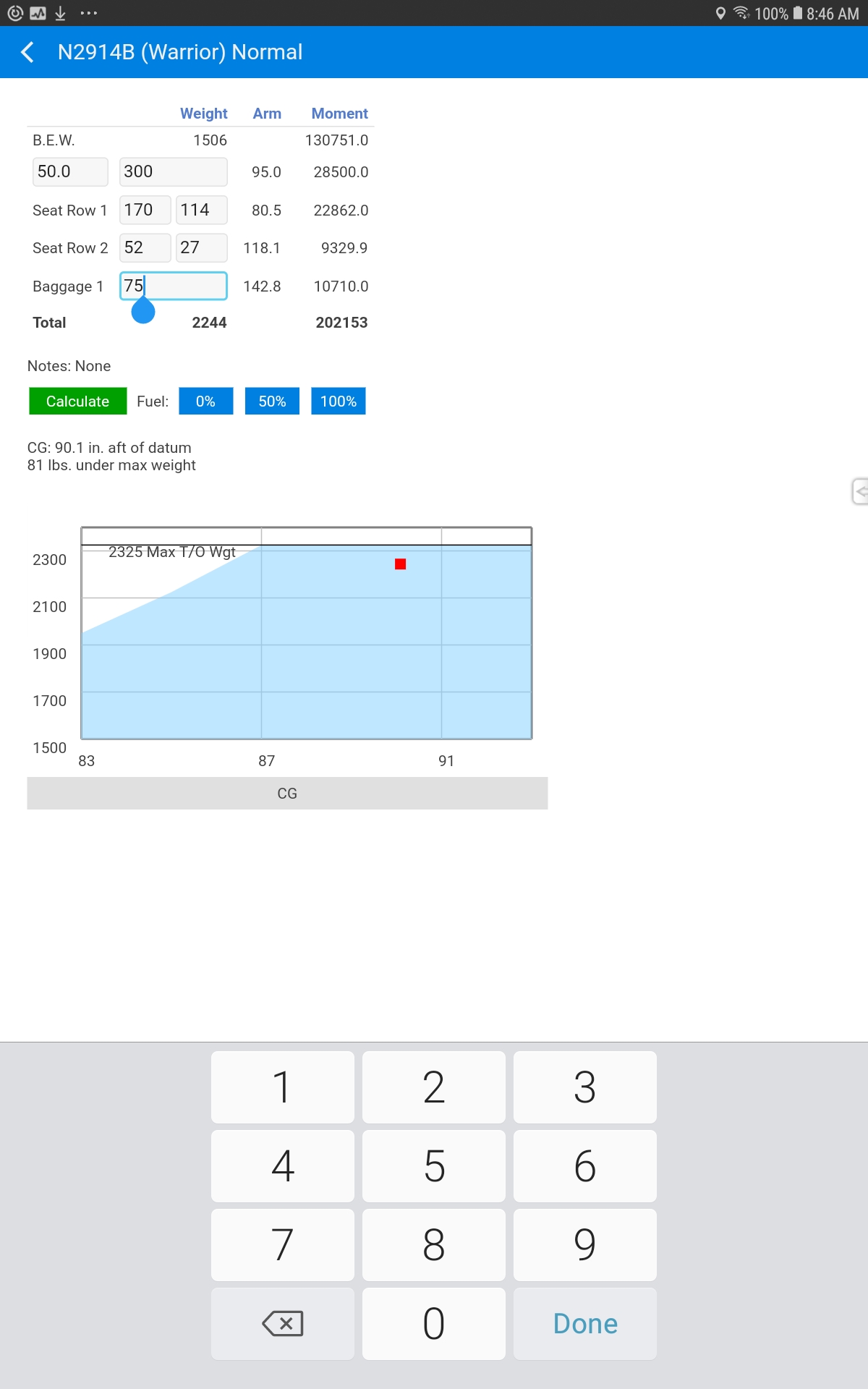
Task: Edit the fuel weight field showing 300
Action: [174, 172]
